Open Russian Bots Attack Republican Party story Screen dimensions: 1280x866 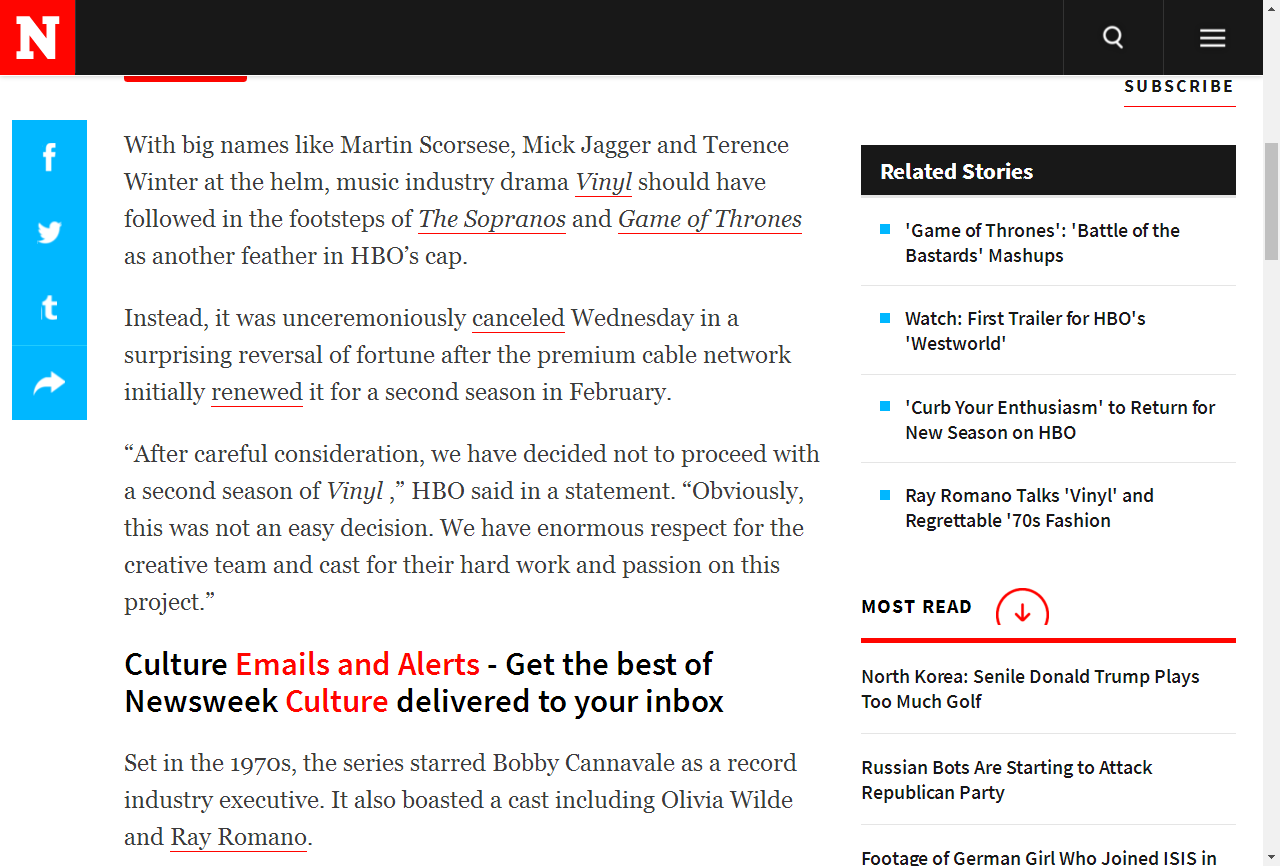(1006, 780)
